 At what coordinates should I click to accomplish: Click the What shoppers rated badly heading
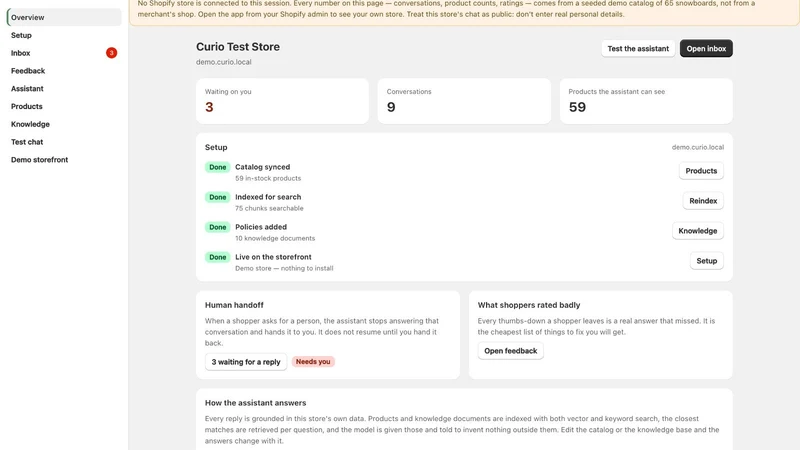click(x=529, y=305)
